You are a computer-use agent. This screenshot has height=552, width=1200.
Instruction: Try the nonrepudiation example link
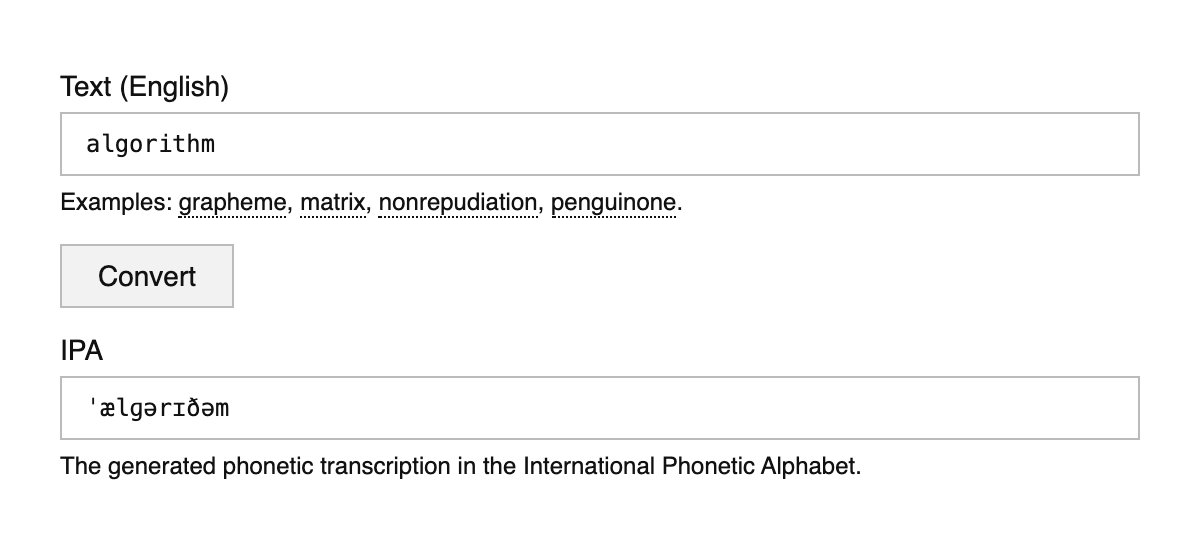458,203
